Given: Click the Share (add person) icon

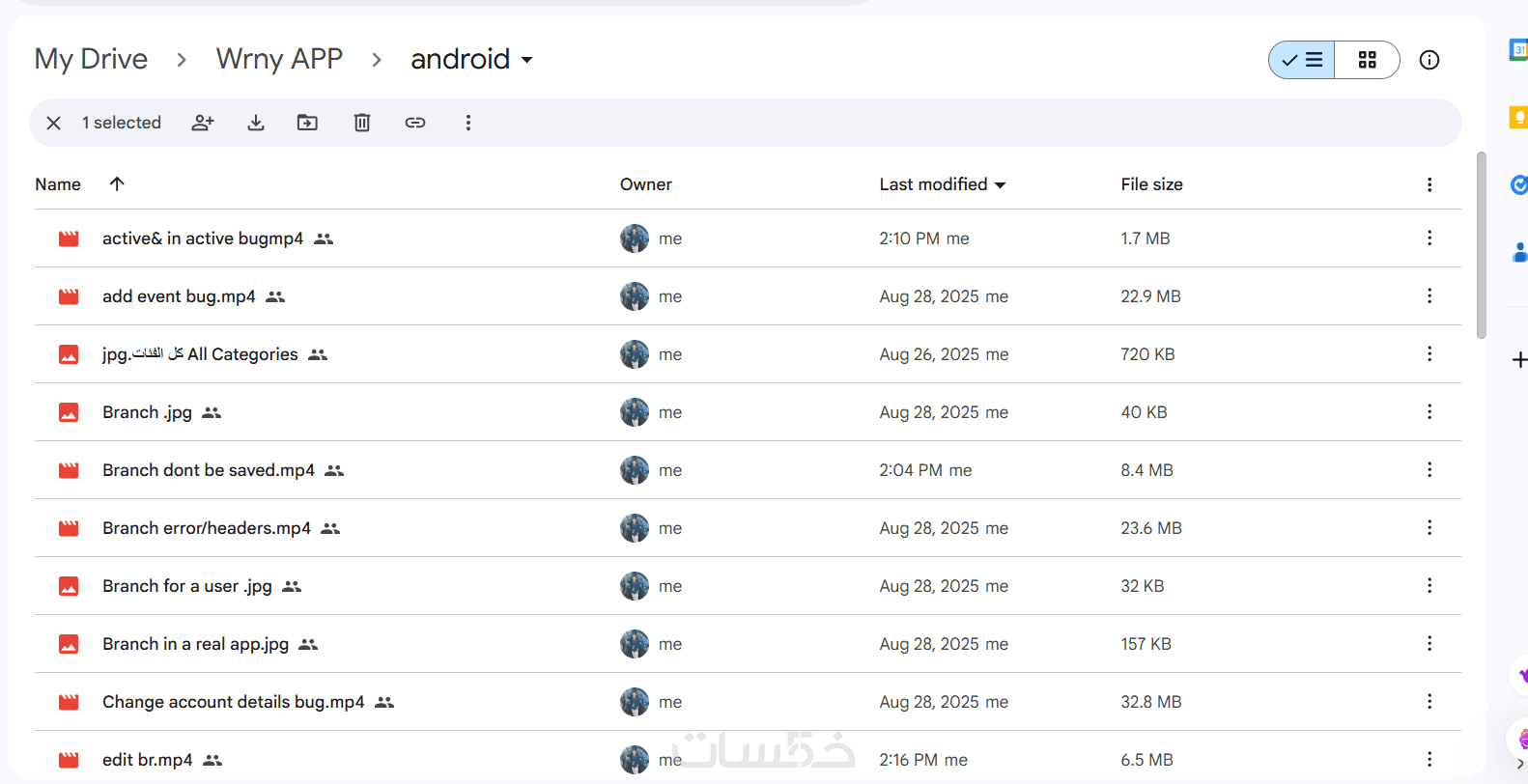Looking at the screenshot, I should (x=203, y=123).
